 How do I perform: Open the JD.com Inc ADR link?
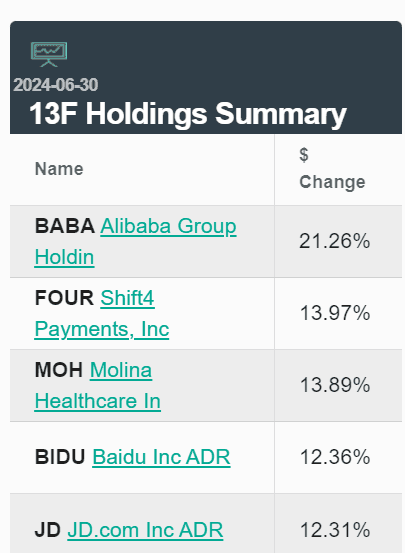pos(145,530)
